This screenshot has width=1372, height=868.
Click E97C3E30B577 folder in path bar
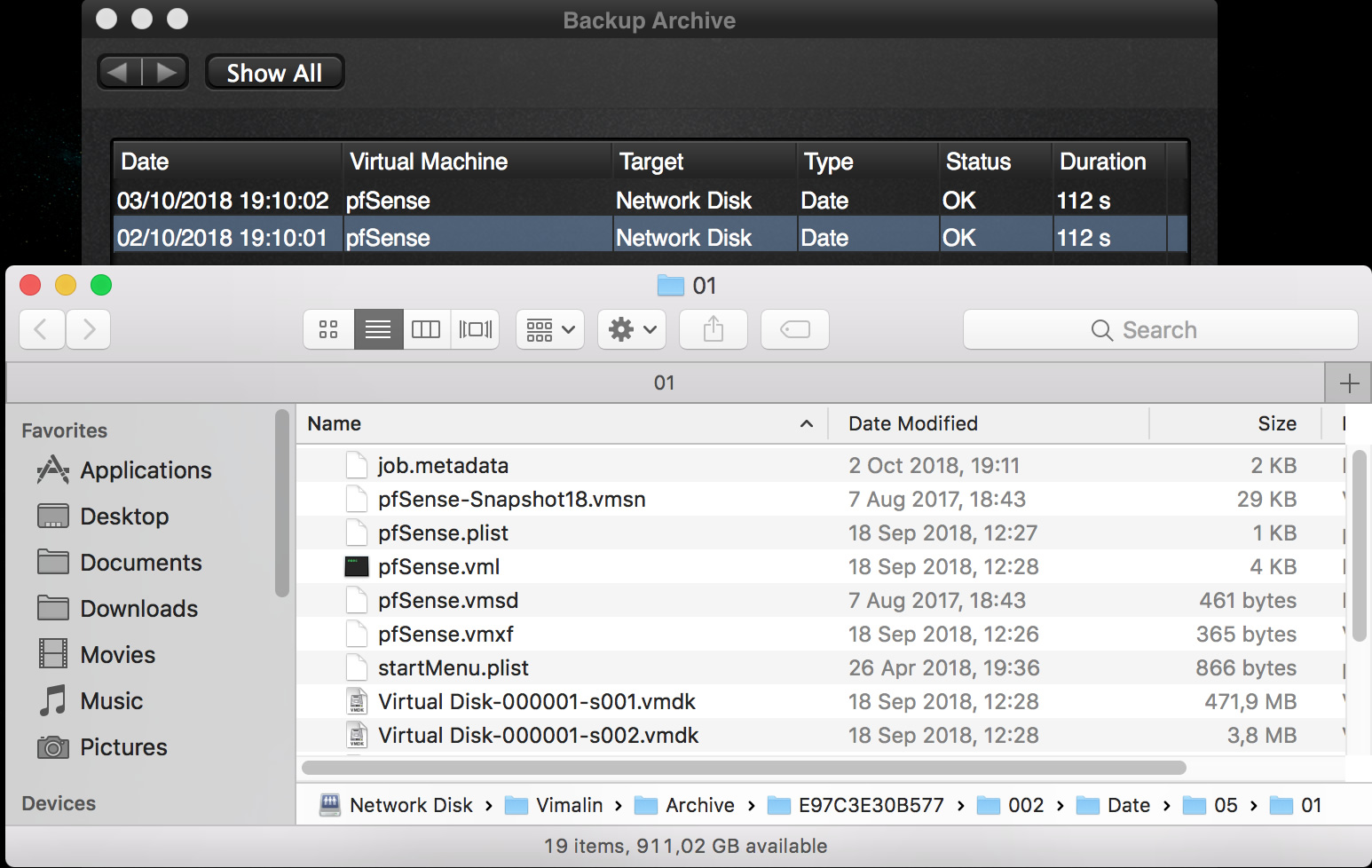pyautogui.click(x=856, y=805)
